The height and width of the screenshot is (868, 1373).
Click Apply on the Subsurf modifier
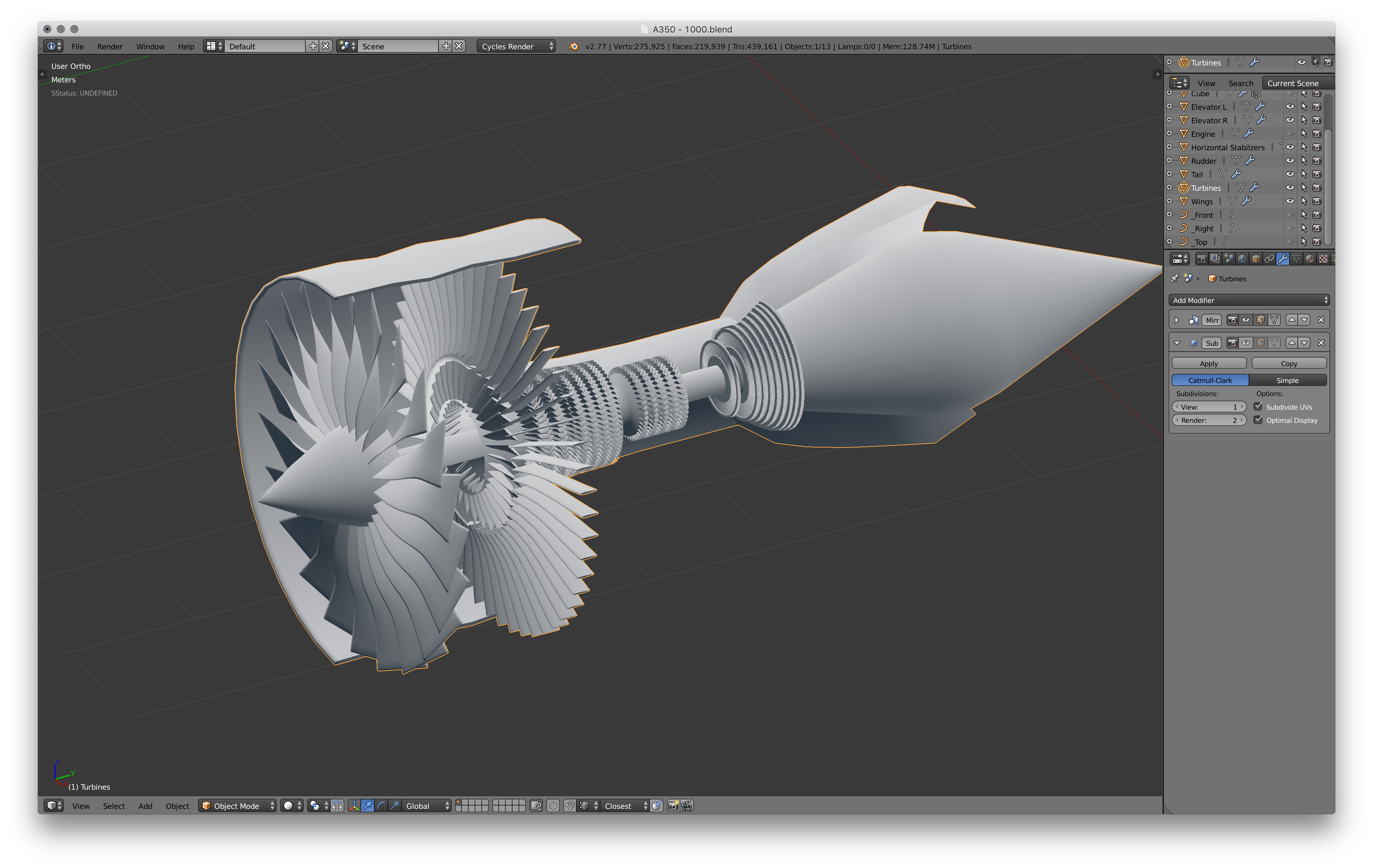pyautogui.click(x=1209, y=363)
